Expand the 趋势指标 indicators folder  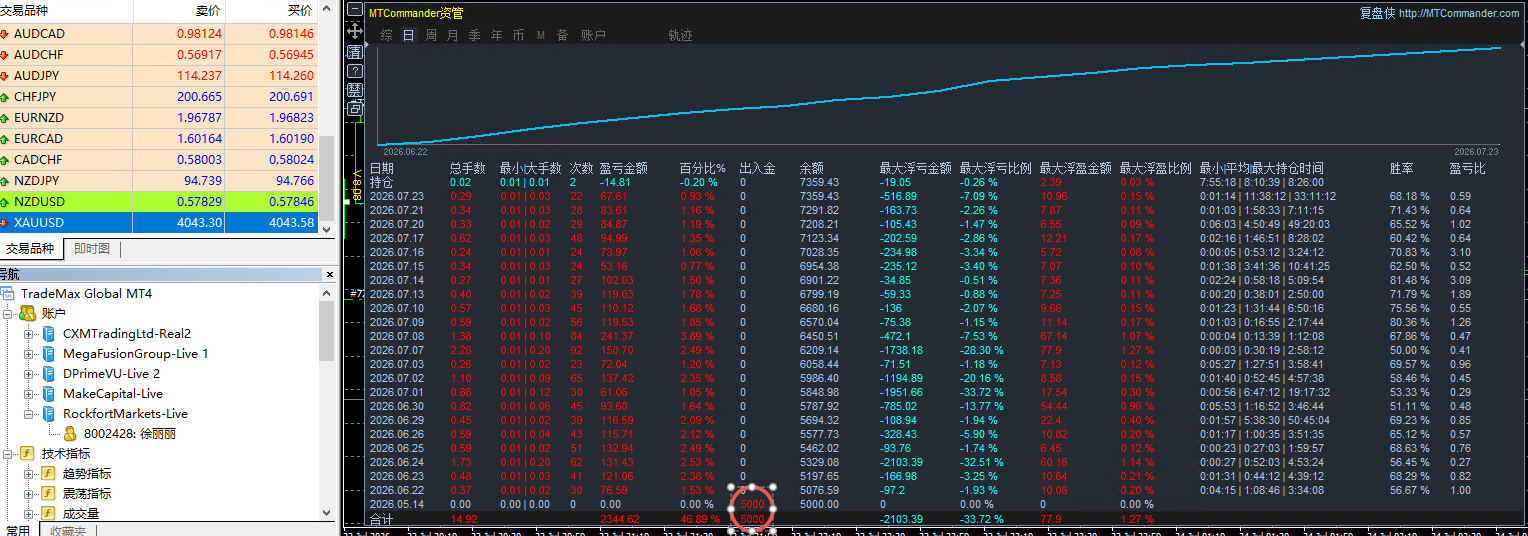pyautogui.click(x=28, y=474)
